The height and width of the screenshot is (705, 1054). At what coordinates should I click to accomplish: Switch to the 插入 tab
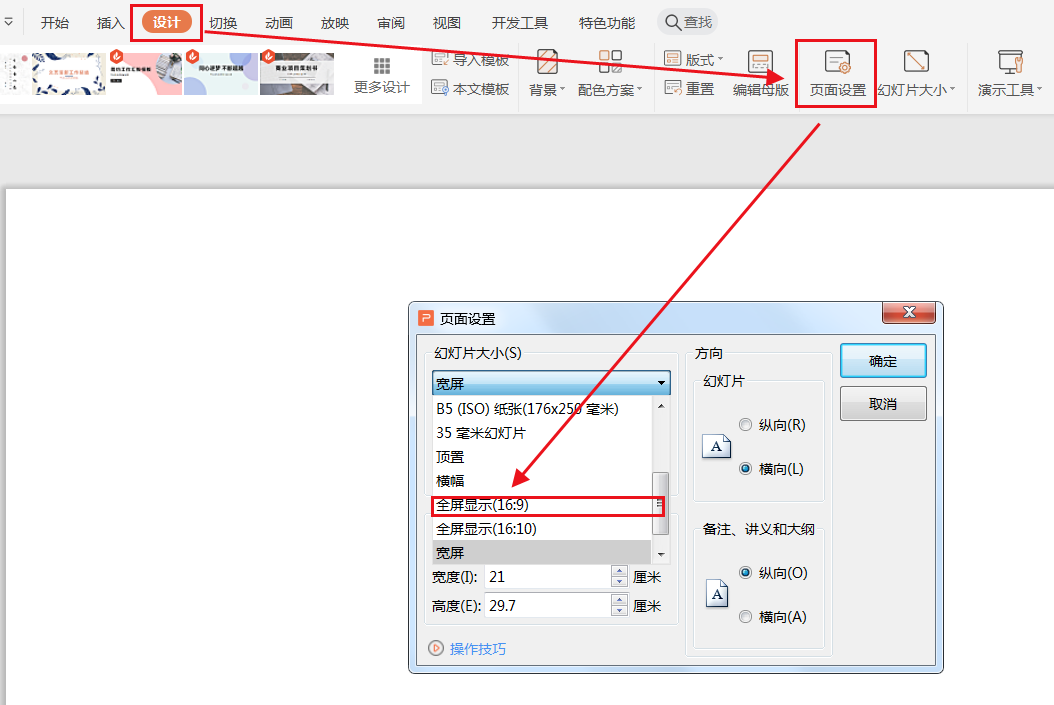pos(110,23)
